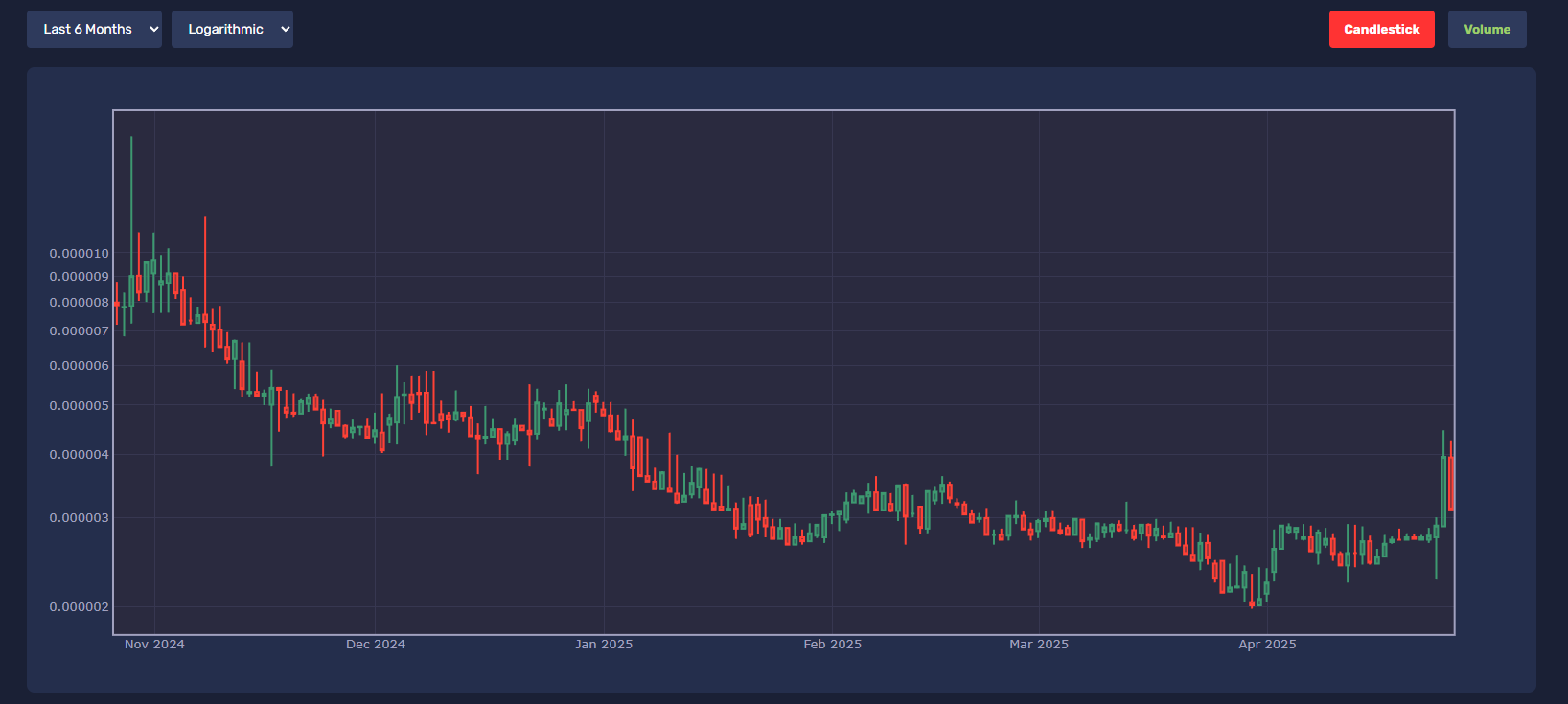Click the large green candle at the chart's right edge
This screenshot has width=1568, height=704.
pos(1443,490)
